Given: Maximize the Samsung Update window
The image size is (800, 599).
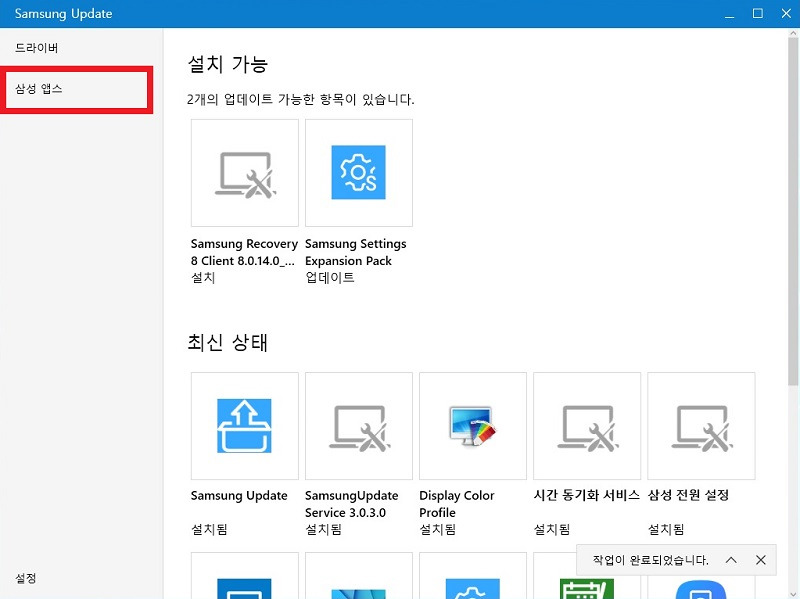Looking at the screenshot, I should tap(758, 14).
